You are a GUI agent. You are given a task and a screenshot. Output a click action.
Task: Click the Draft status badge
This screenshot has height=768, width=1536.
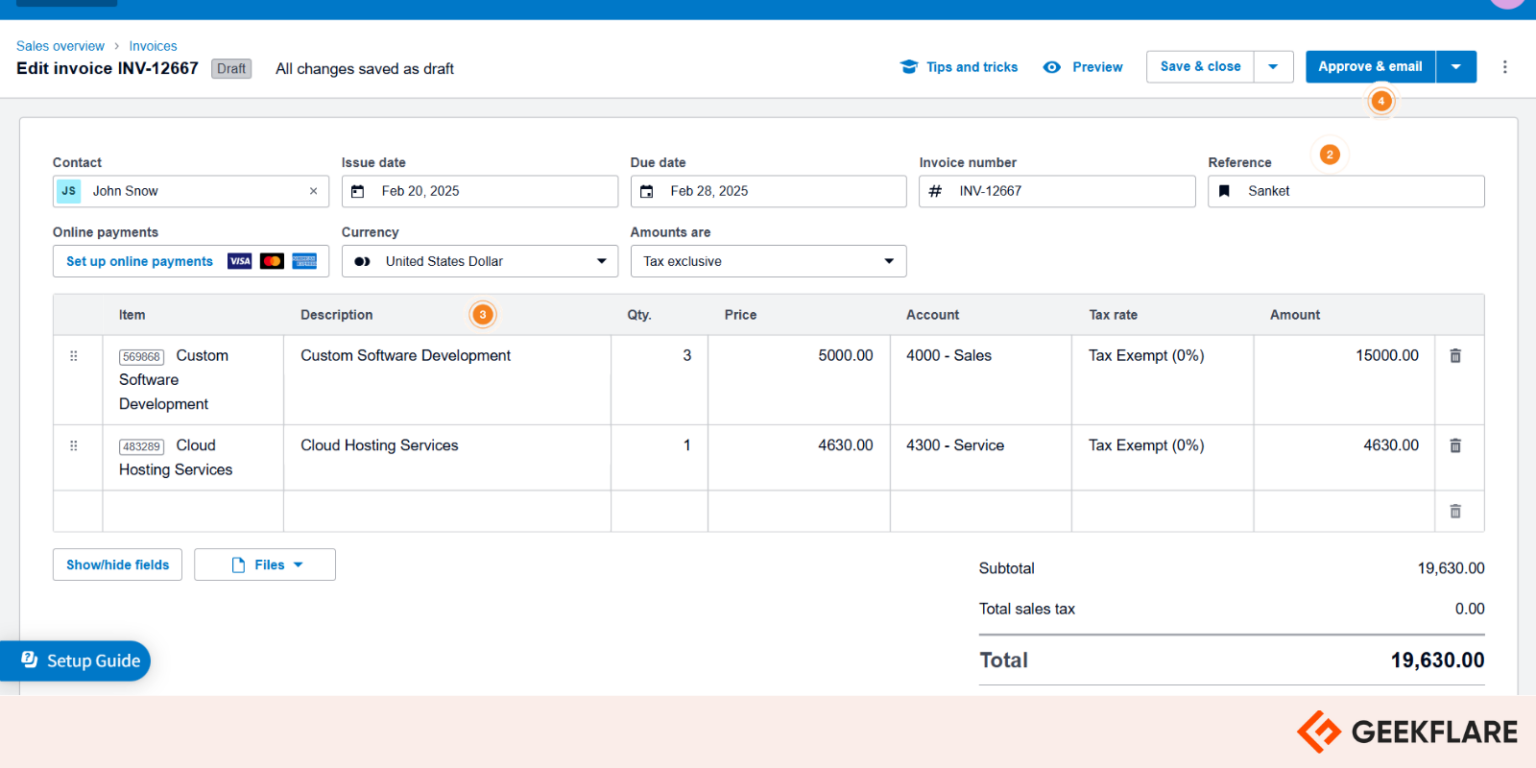231,69
